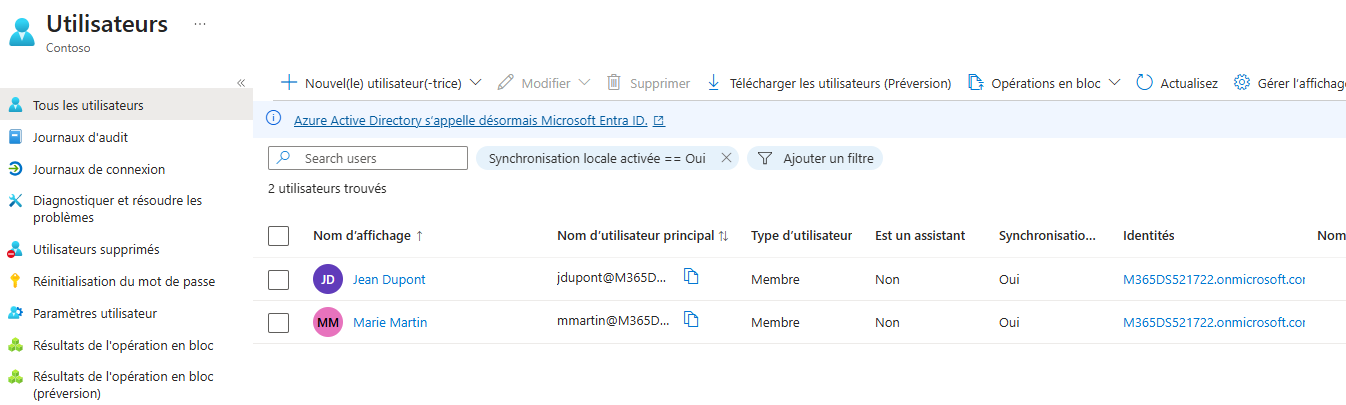Tick the checkbox for Jean Dupont

[279, 280]
